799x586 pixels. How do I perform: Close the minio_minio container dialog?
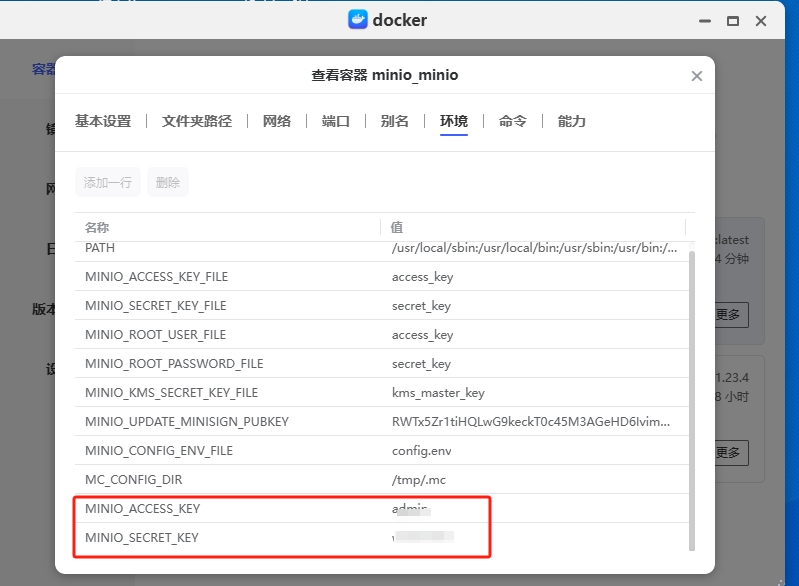[697, 76]
